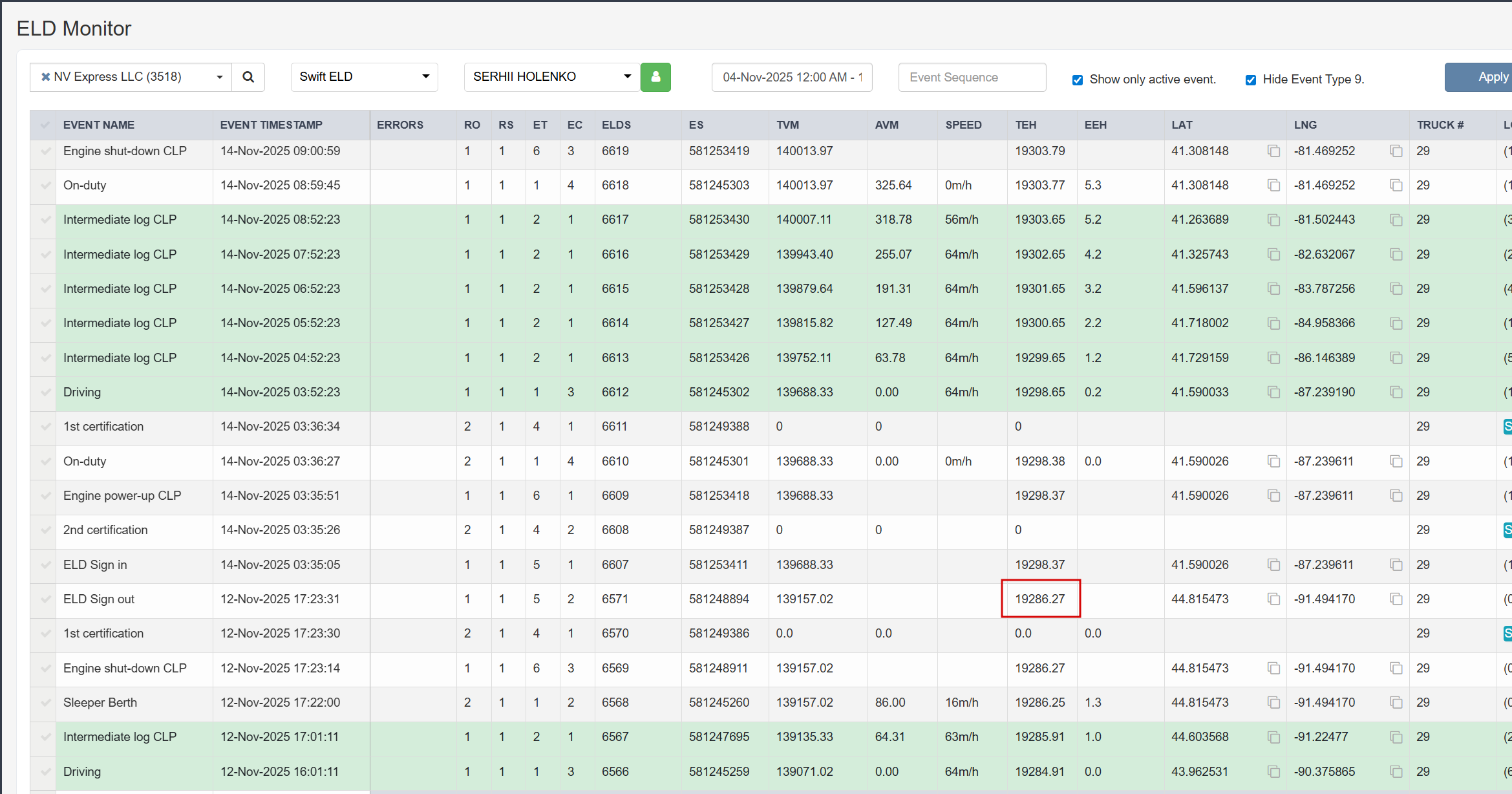Uncheck Show only active event checkbox
Viewport: 1512px width, 794px height.
[x=1077, y=80]
